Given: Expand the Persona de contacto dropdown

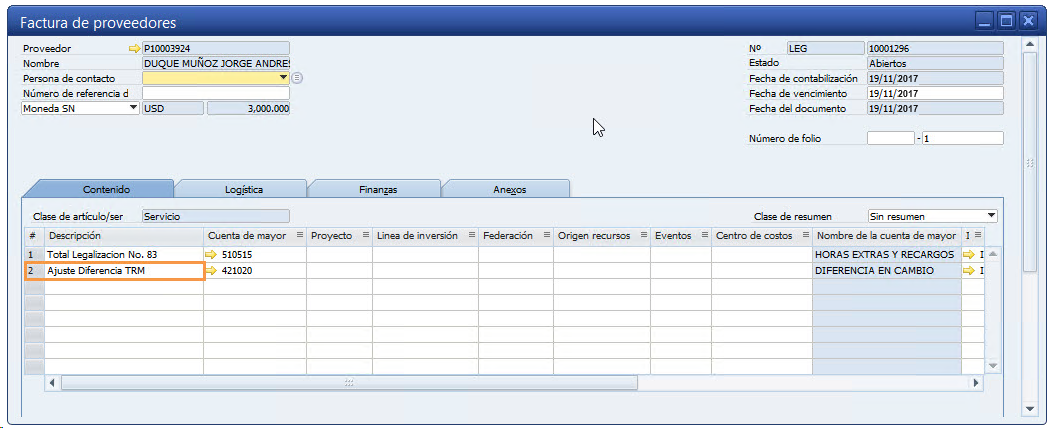Looking at the screenshot, I should (284, 78).
